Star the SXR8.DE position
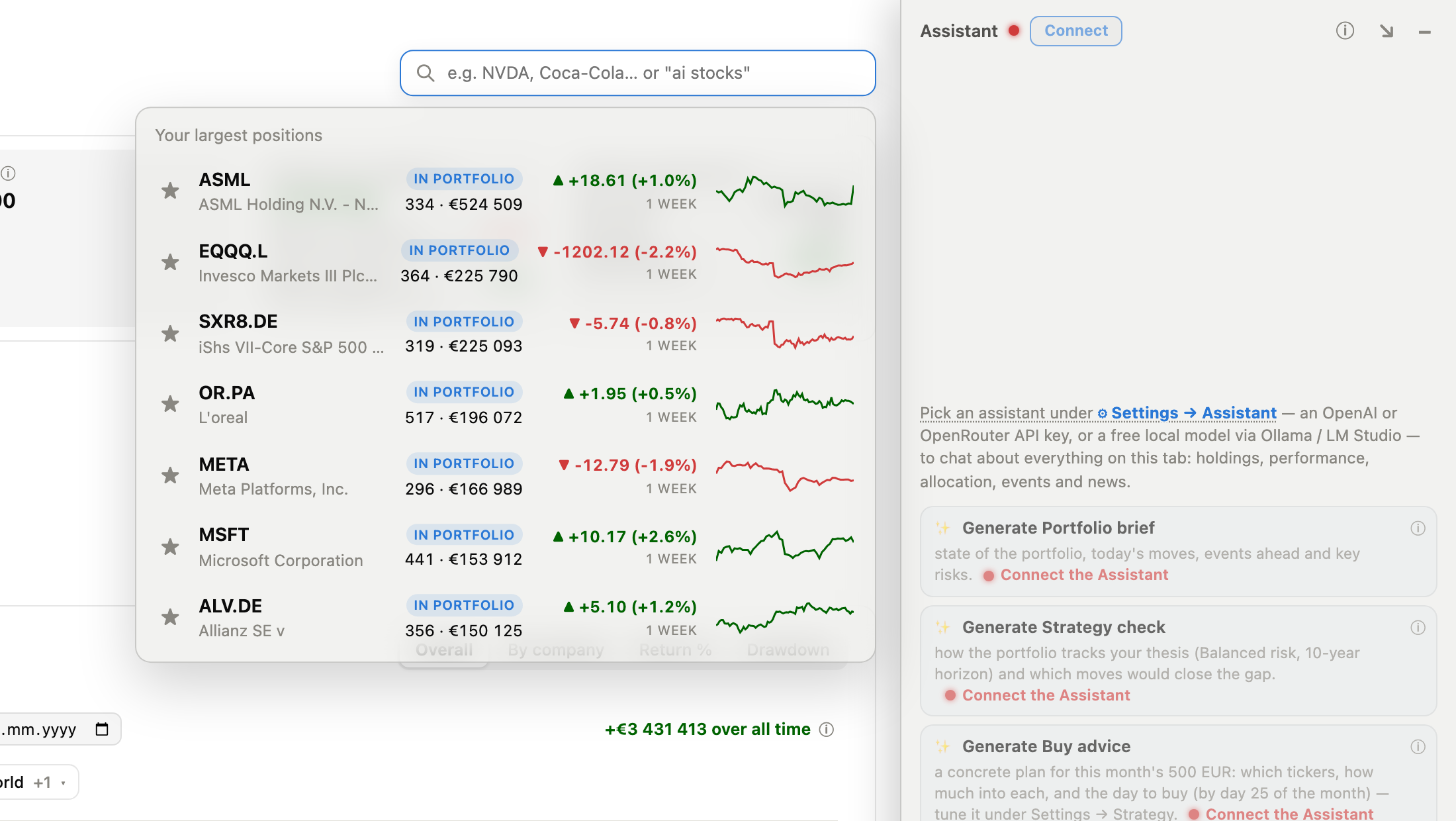 (x=170, y=334)
